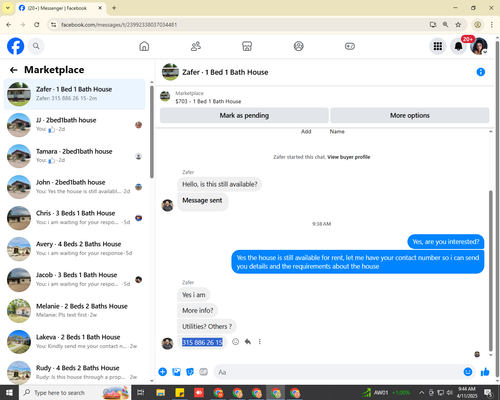The height and width of the screenshot is (400, 500).
Task: Bookmark this page with the star
Action: coord(458,25)
